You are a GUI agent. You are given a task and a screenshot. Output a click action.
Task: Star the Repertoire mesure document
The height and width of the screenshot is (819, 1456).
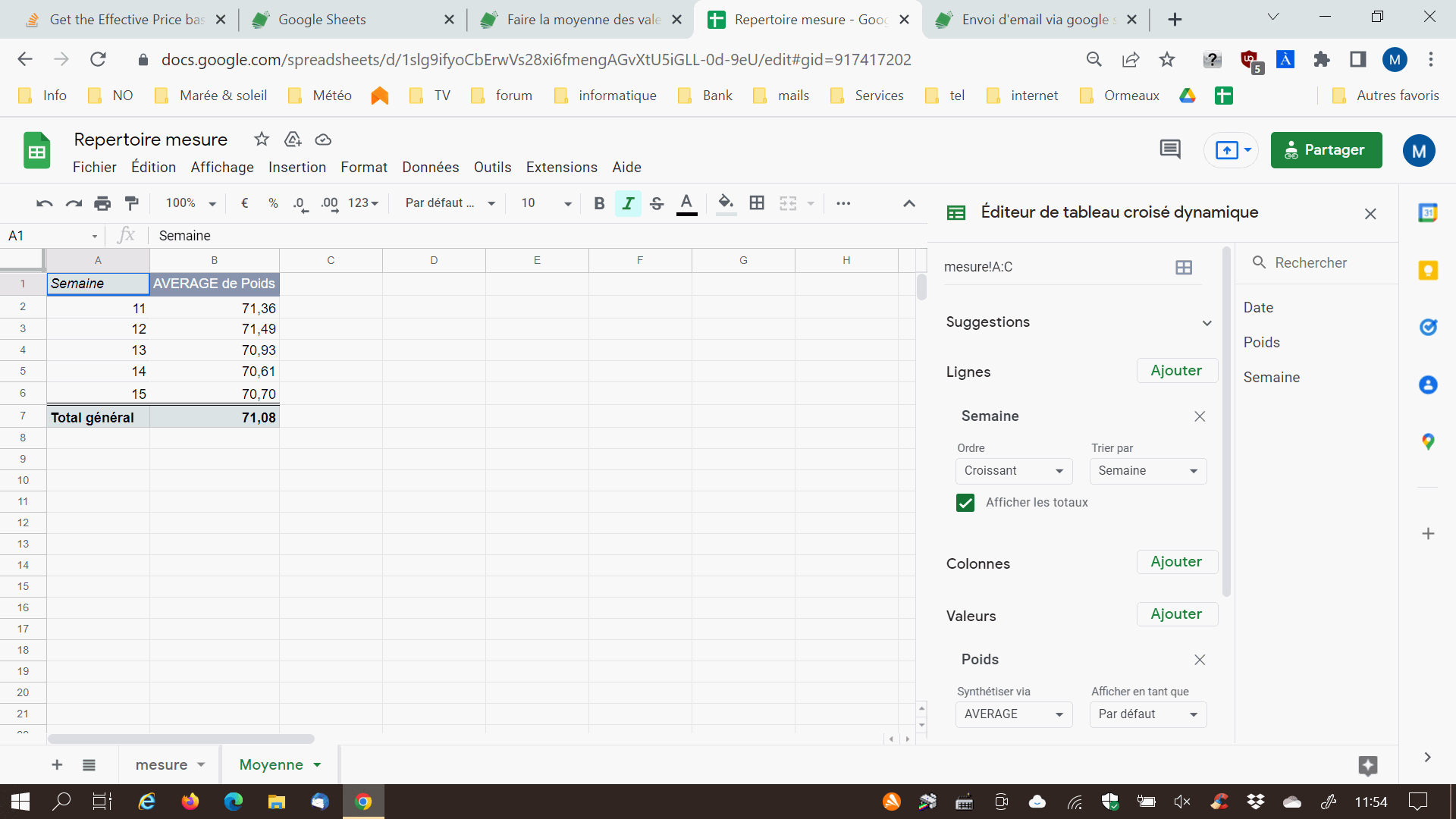(262, 139)
